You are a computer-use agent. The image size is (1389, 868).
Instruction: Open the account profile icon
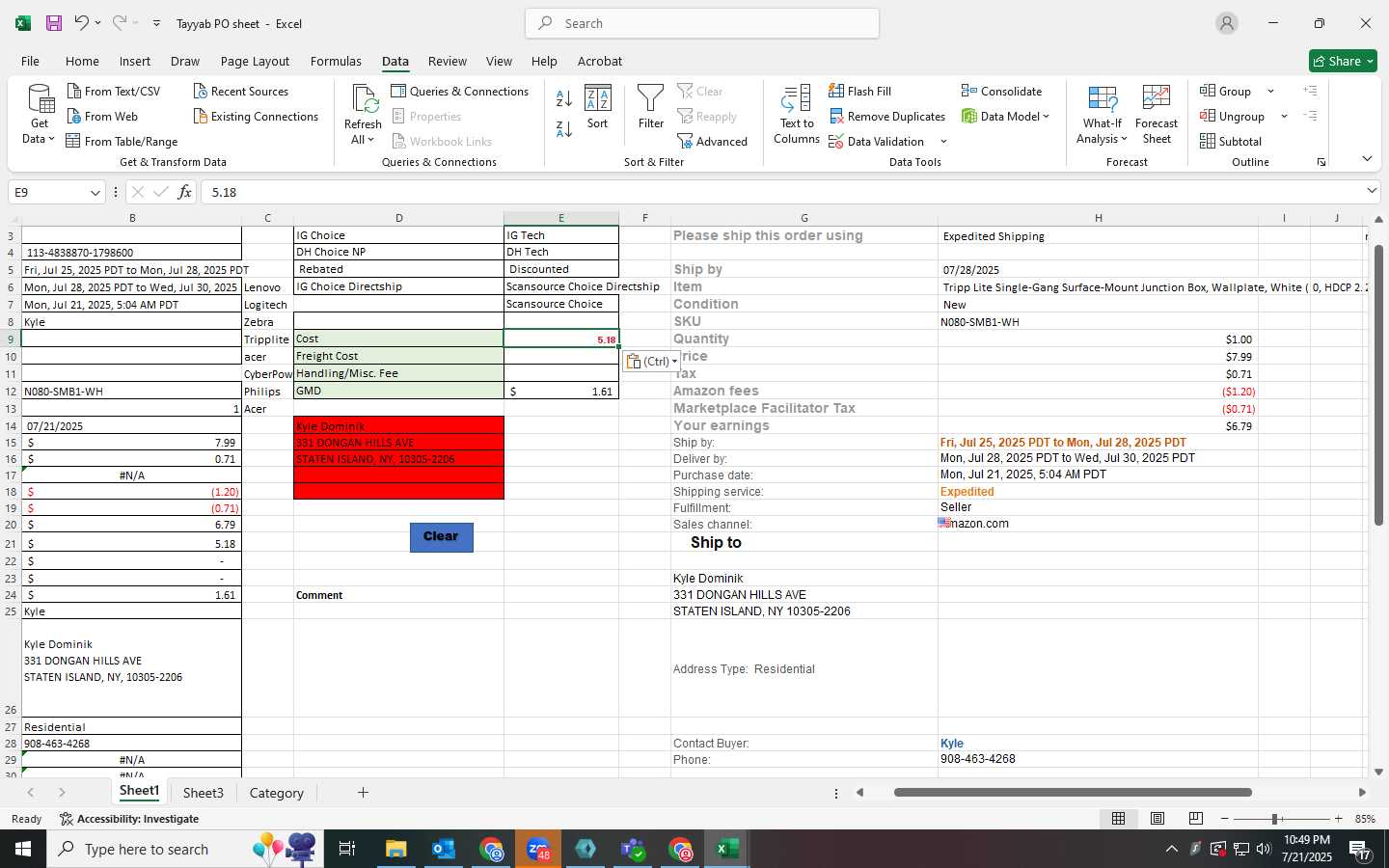[x=1227, y=23]
